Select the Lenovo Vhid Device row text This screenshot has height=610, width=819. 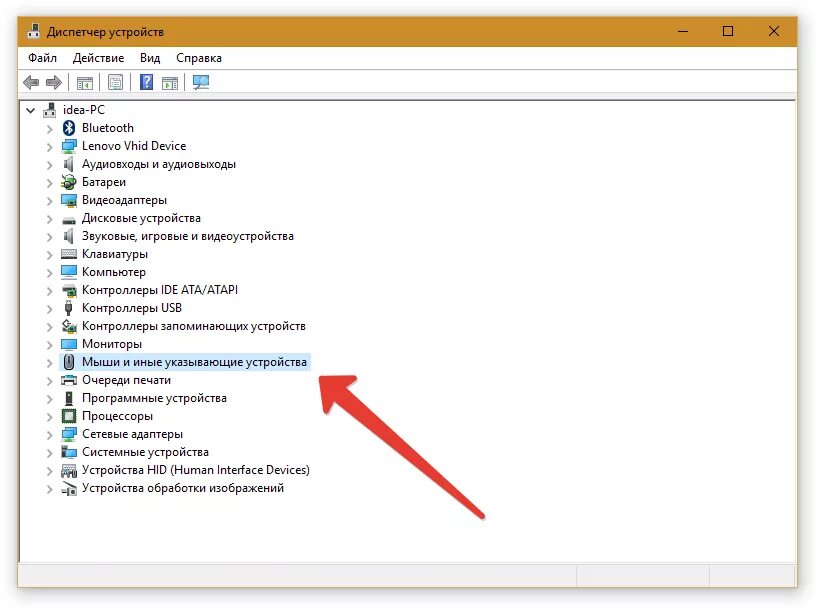[x=134, y=146]
